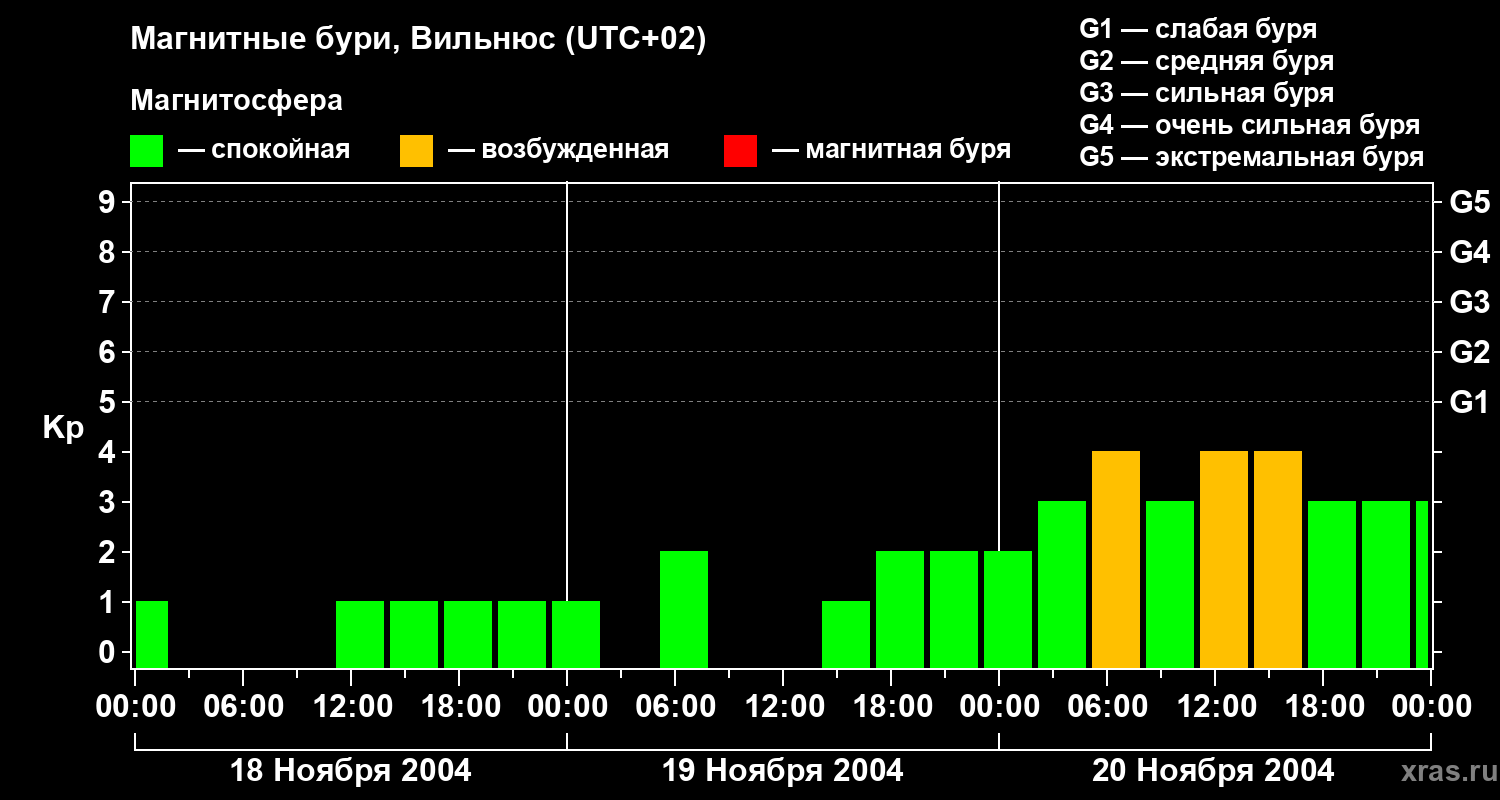Image resolution: width=1500 pixels, height=800 pixels.
Task: Select the '20 Ноября 2004' date label
Action: click(x=1213, y=771)
